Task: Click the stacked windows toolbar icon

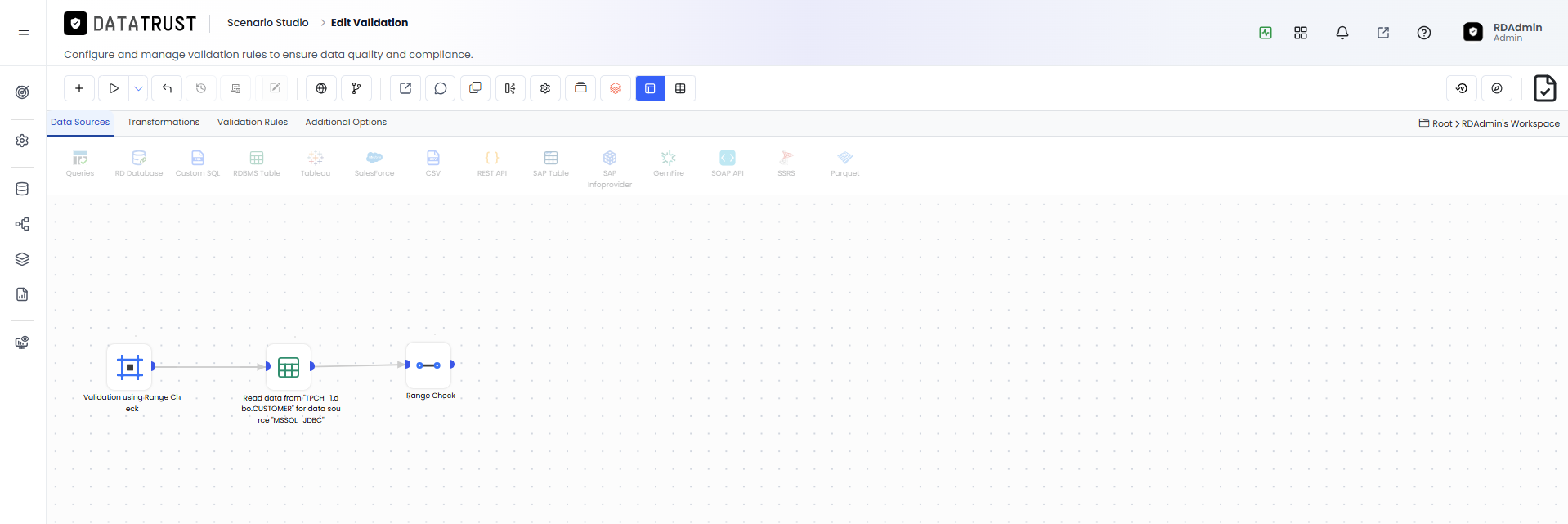Action: pyautogui.click(x=580, y=88)
